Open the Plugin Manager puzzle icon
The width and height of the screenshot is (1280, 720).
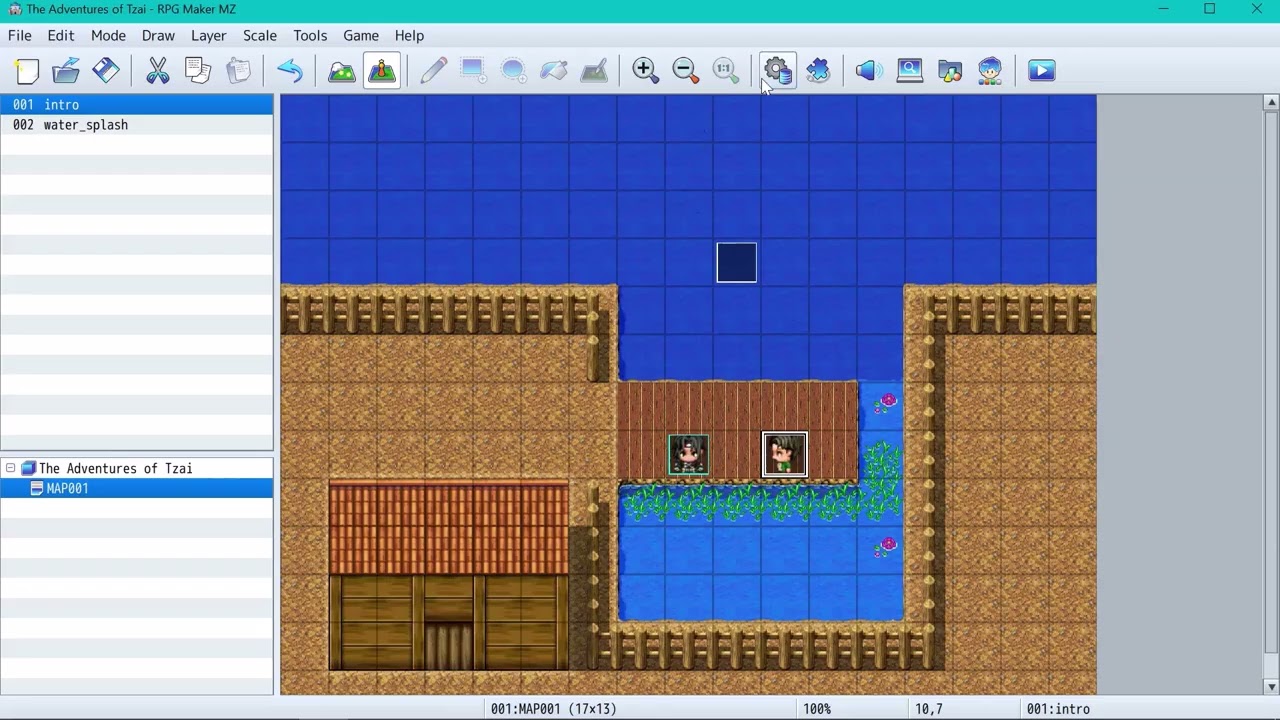818,71
